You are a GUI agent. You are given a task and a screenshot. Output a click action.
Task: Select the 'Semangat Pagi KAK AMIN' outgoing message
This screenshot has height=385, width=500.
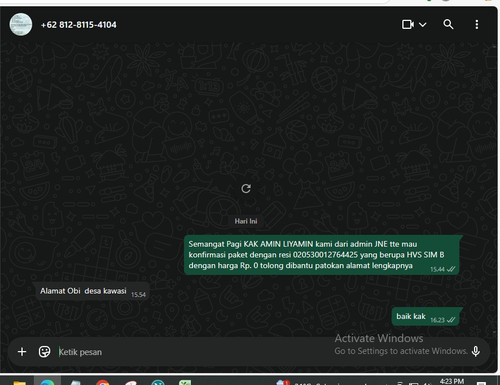tap(322, 255)
